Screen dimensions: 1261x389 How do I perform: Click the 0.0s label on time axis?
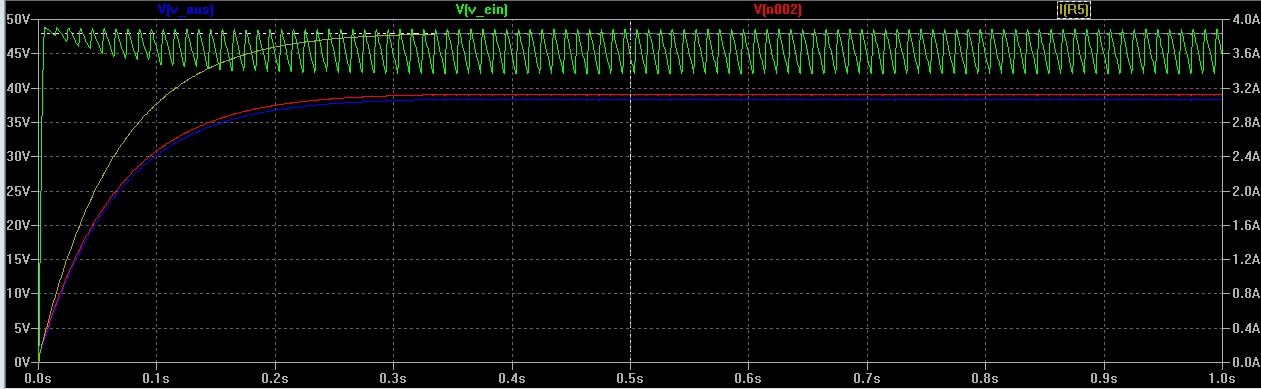point(39,379)
